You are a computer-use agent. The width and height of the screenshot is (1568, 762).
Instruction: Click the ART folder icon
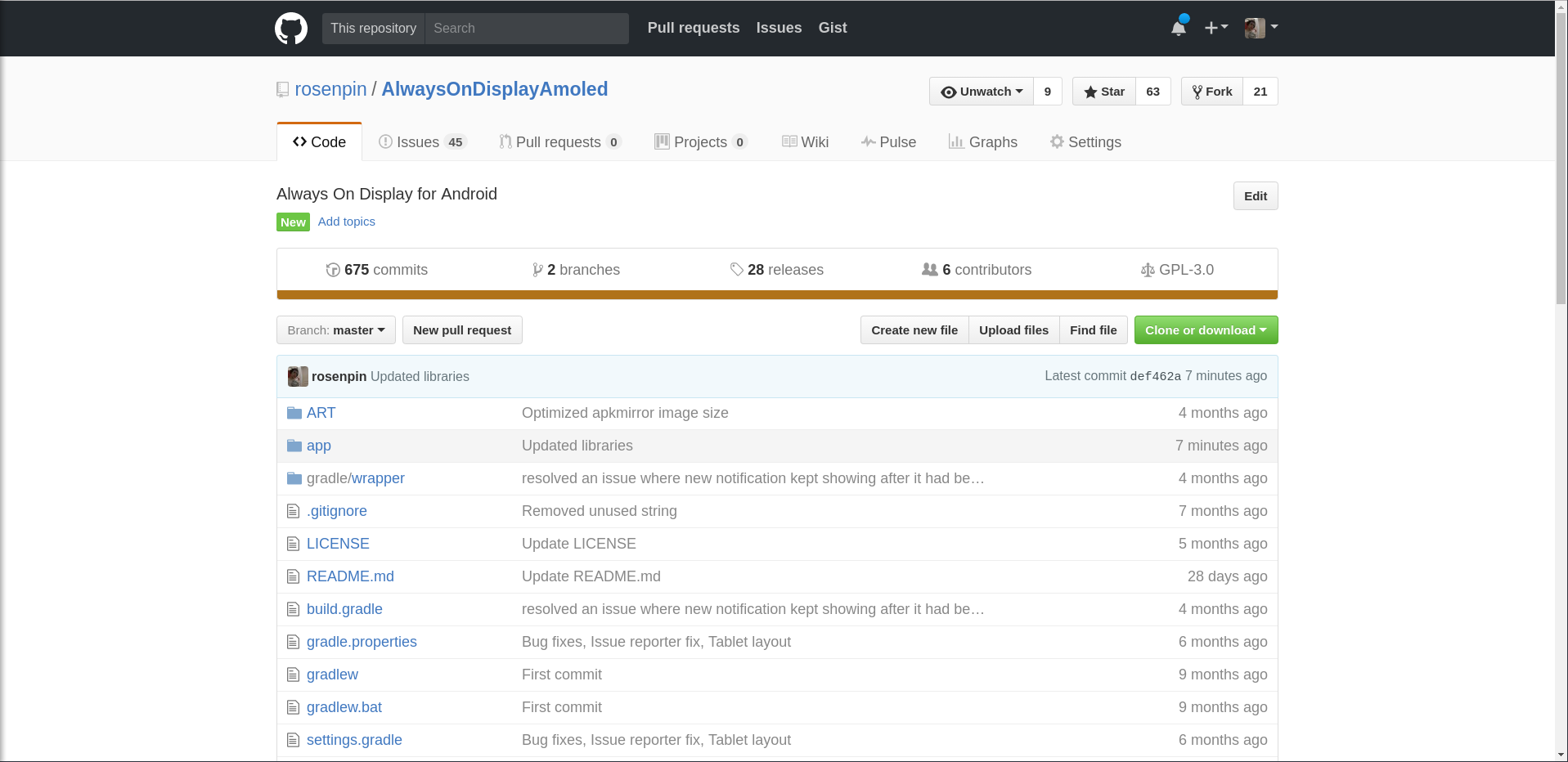coord(294,413)
